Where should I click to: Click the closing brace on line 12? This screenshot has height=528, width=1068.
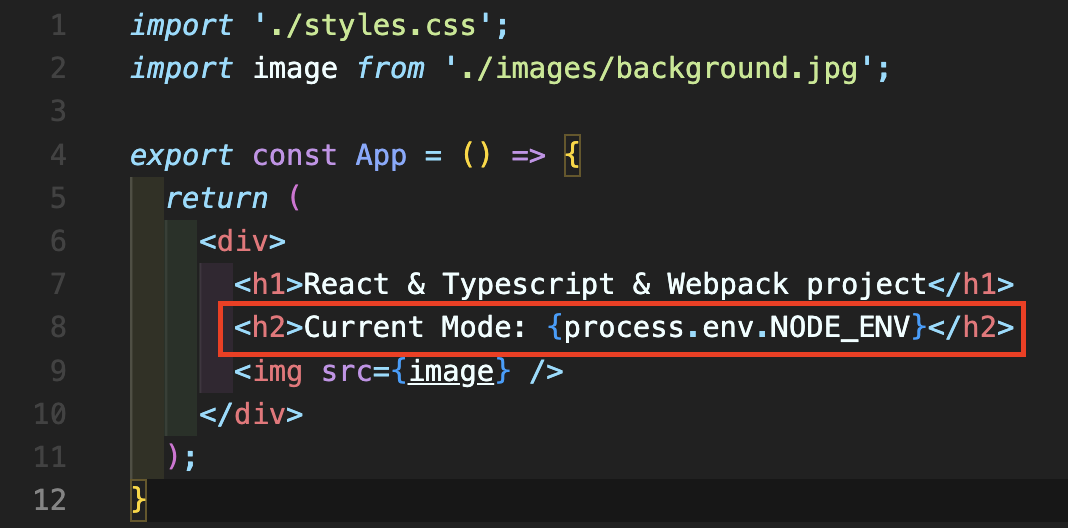click(x=138, y=501)
